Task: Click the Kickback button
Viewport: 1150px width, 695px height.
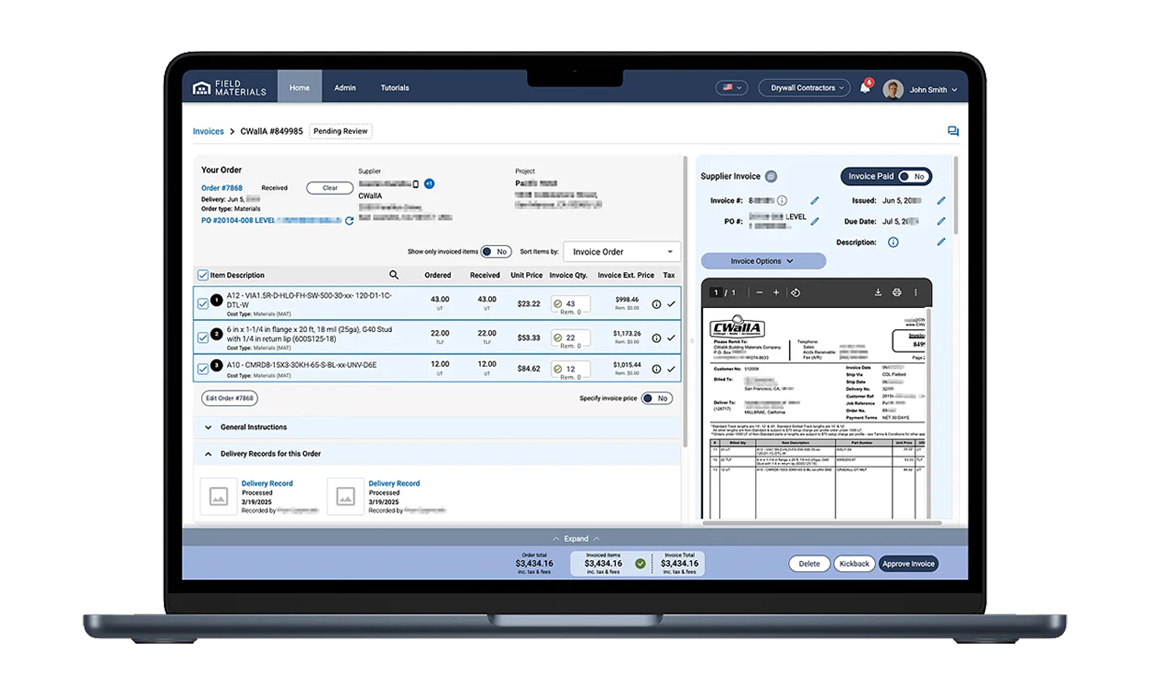Action: pos(854,564)
